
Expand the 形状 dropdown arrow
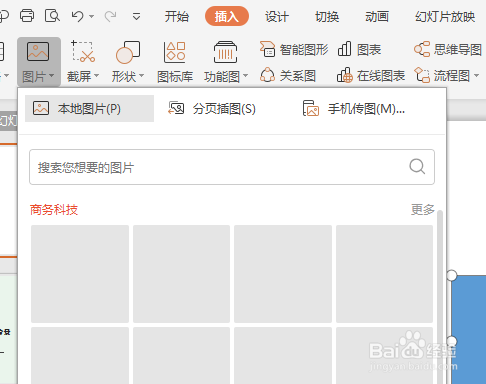coord(141,76)
